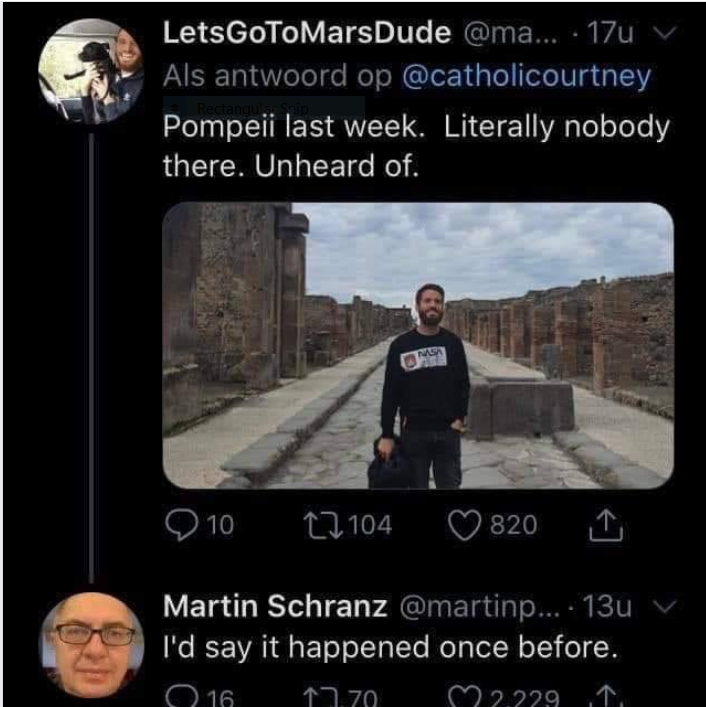Like the Pompeii tweet with 820 likes
This screenshot has width=706, height=707.
pos(463,525)
